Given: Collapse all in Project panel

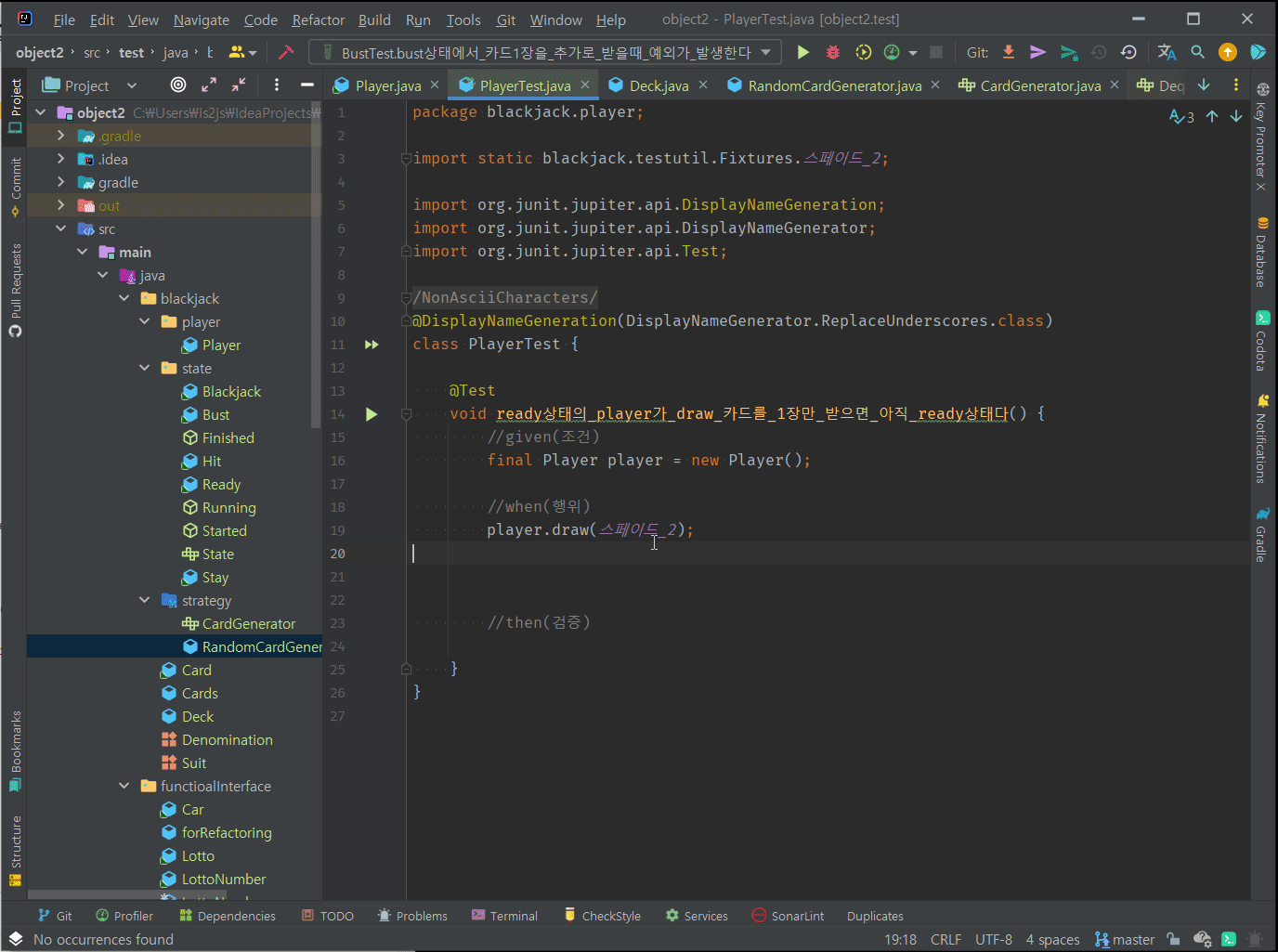Looking at the screenshot, I should coord(239,85).
